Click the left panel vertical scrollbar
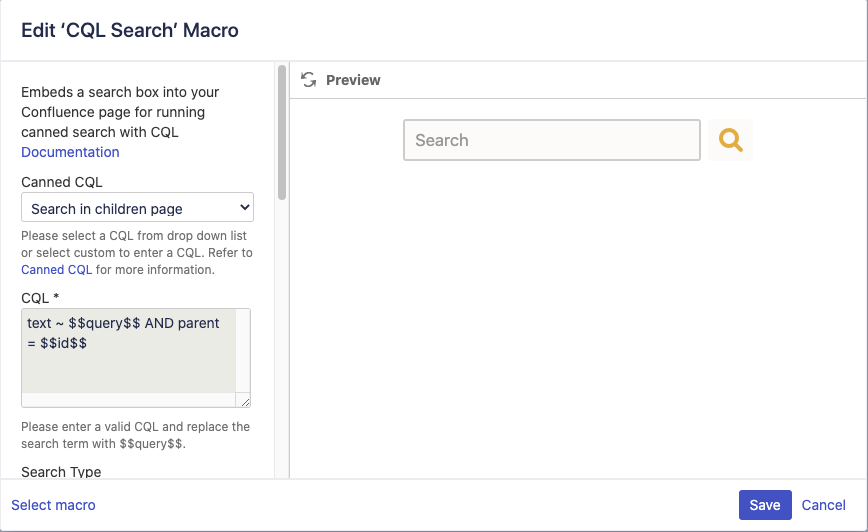Viewport: 868px width, 532px height. (x=282, y=132)
